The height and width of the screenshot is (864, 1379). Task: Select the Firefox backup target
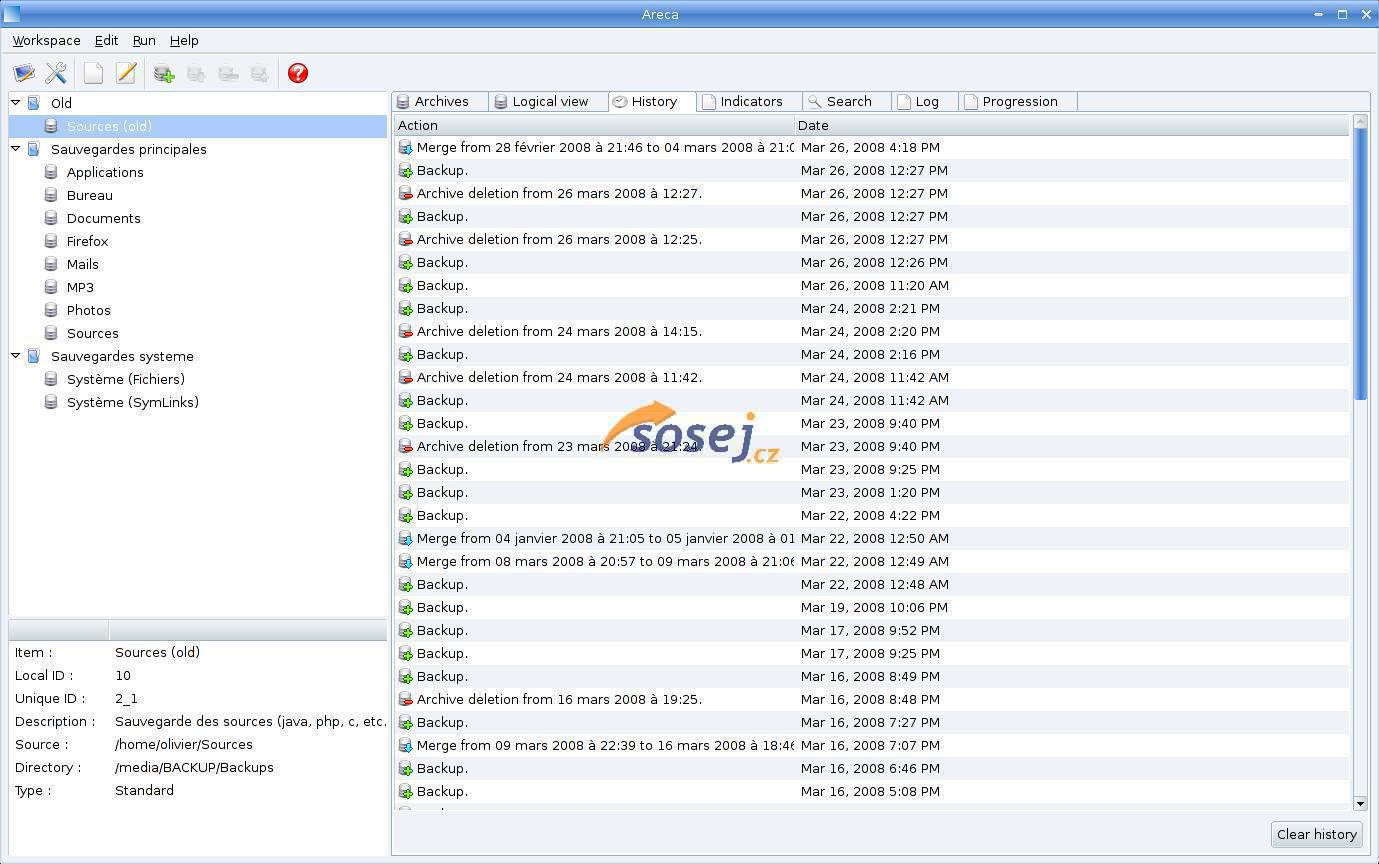coord(87,241)
